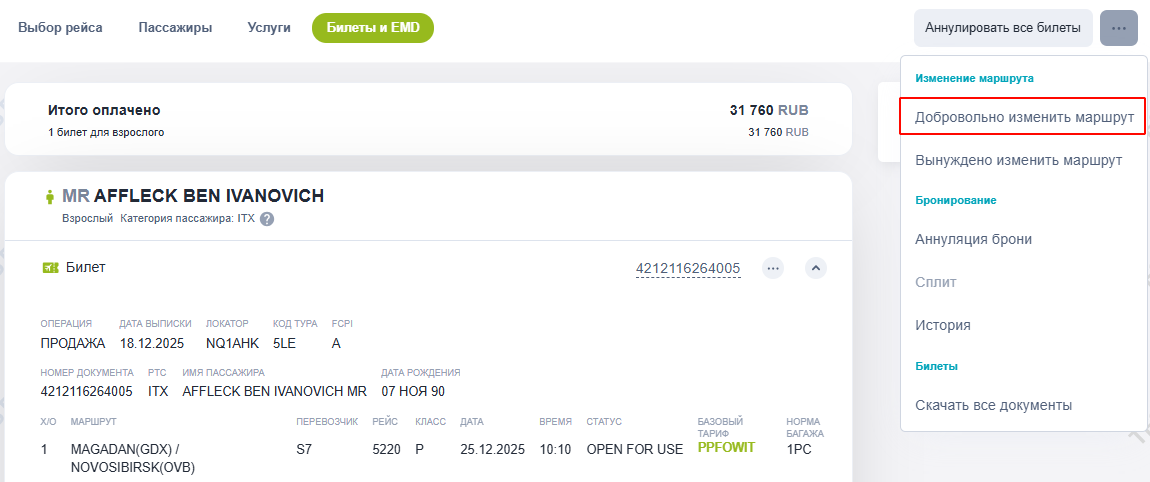The width and height of the screenshot is (1150, 482).
Task: Collapse the ticket details chevron
Action: point(816,268)
